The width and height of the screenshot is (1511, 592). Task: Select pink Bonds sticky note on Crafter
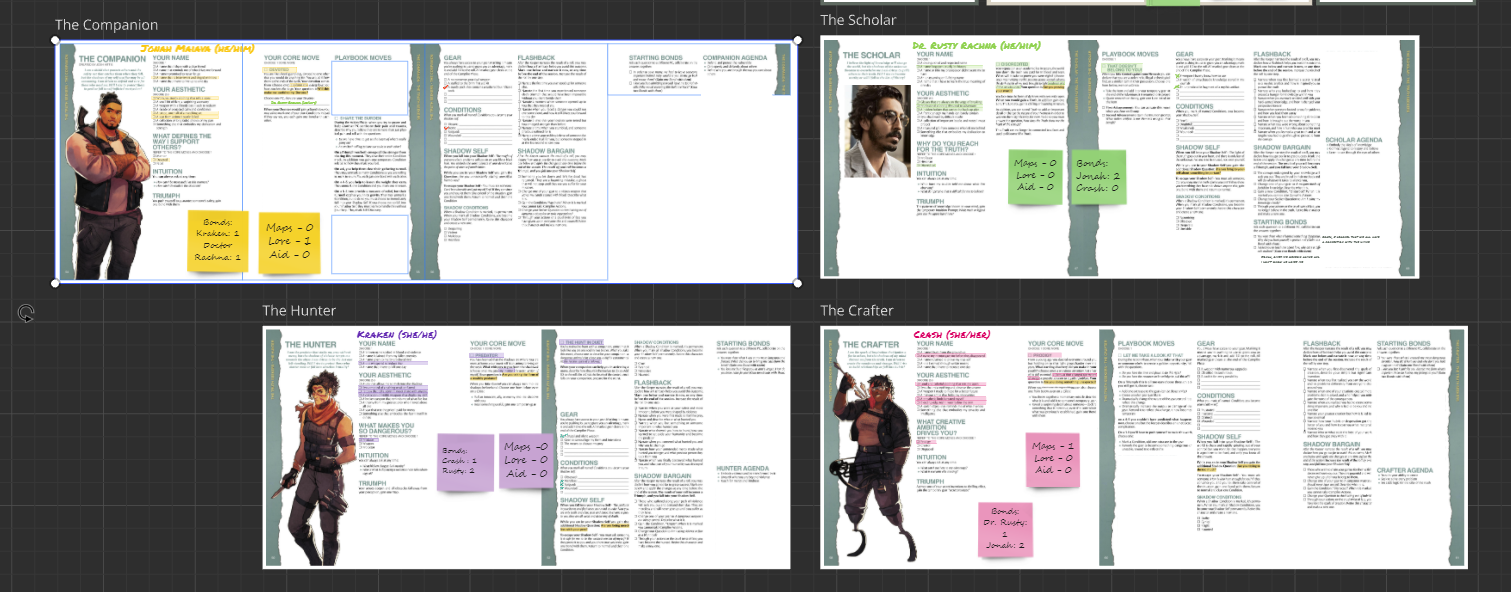(x=1005, y=529)
